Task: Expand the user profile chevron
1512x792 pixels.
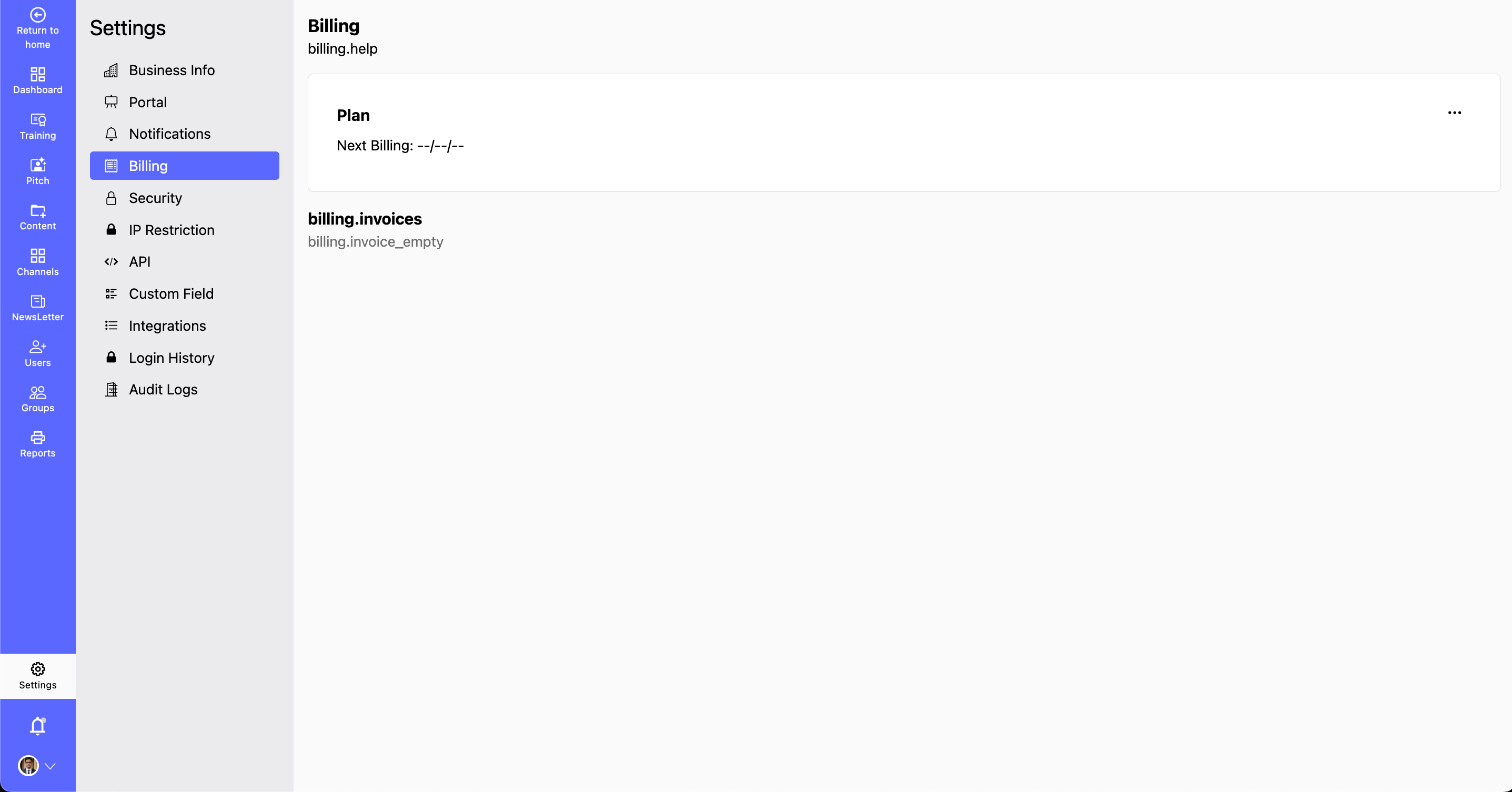Action: [51, 766]
